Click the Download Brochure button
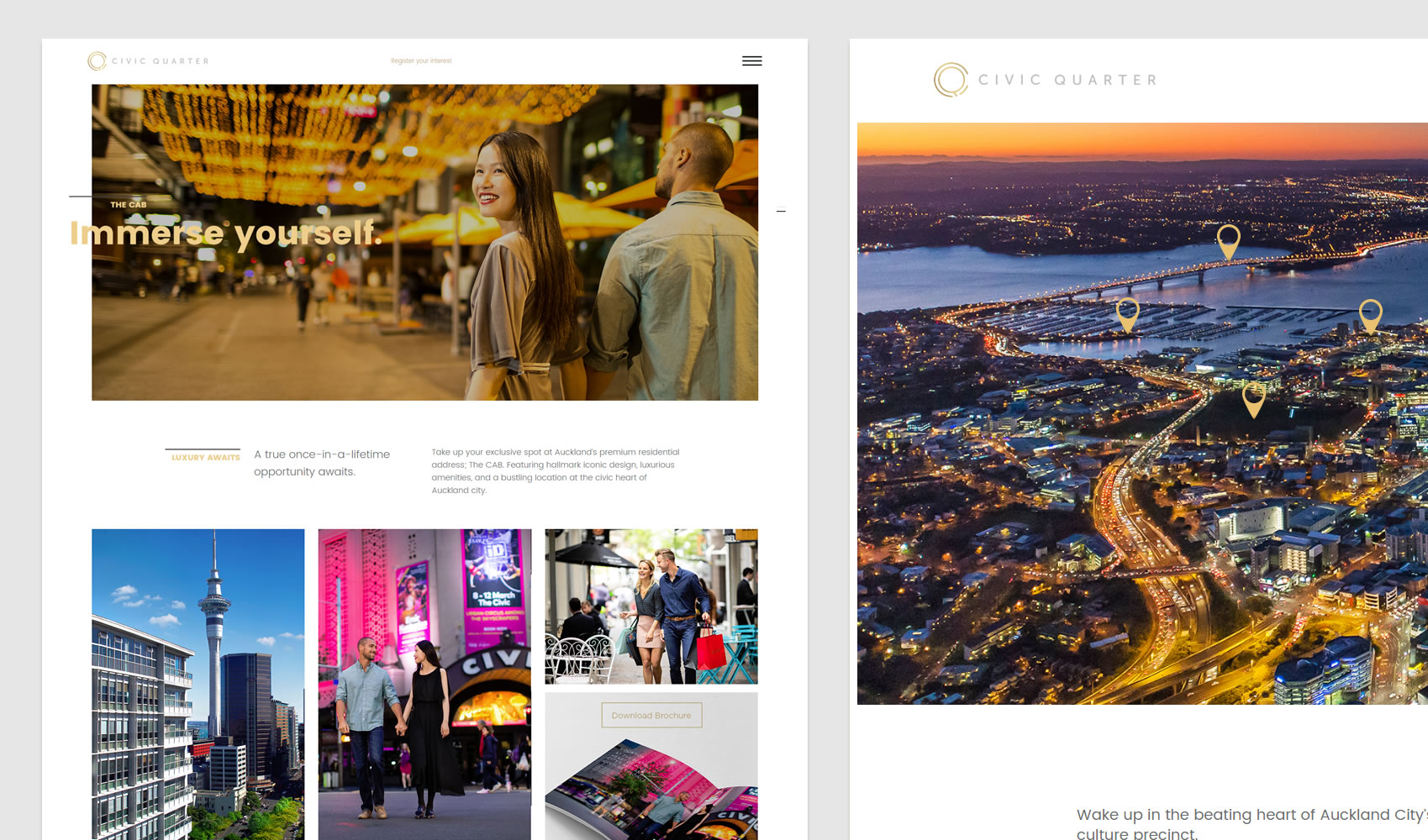The height and width of the screenshot is (840, 1428). pos(651,716)
